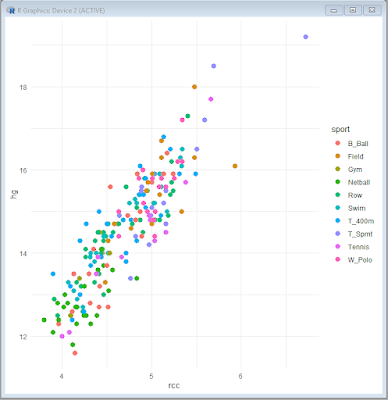Click the Netball legend color dot
The width and height of the screenshot is (388, 400).
[x=338, y=182]
